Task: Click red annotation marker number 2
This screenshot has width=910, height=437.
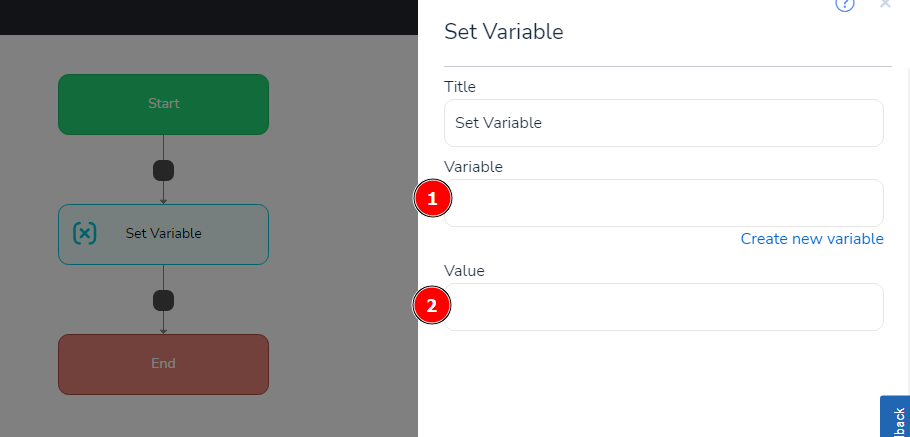Action: pyautogui.click(x=432, y=305)
